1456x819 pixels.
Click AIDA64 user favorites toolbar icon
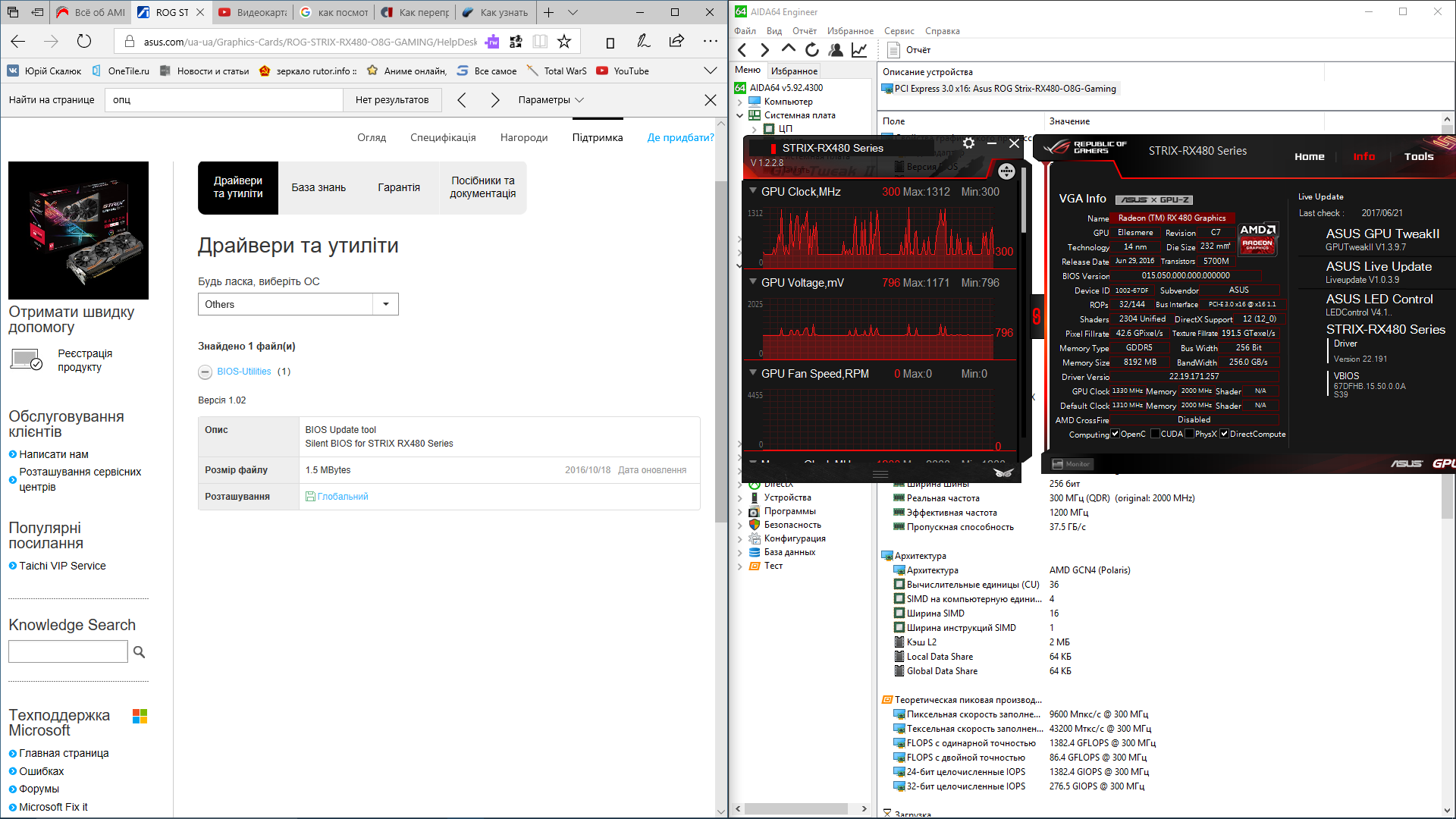(x=836, y=50)
